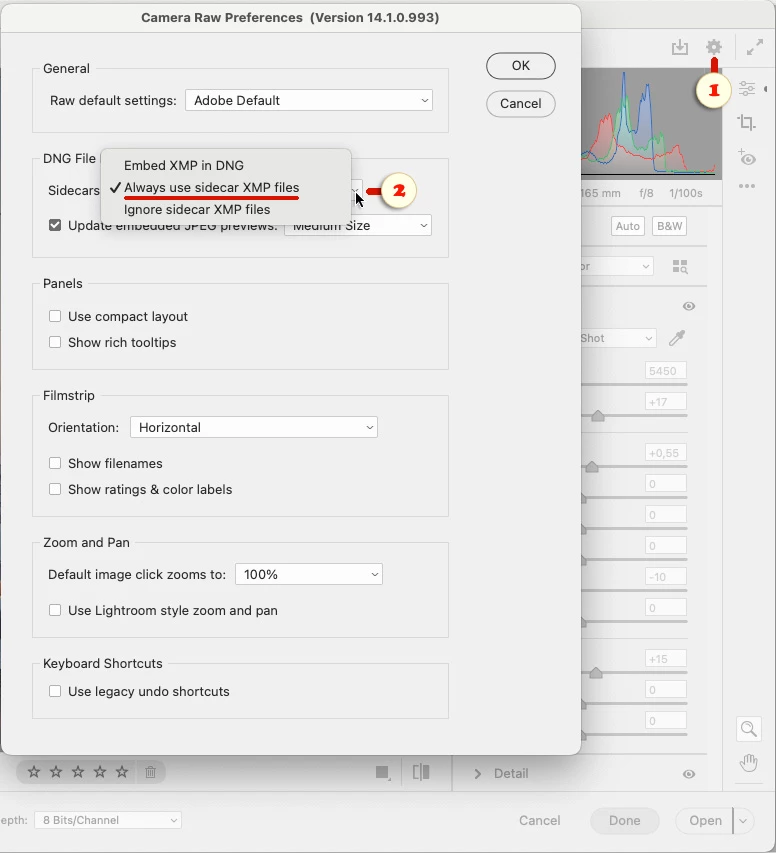Toggle full screen mode arrows icon
Screen dimensions: 776x853
(x=755, y=47)
